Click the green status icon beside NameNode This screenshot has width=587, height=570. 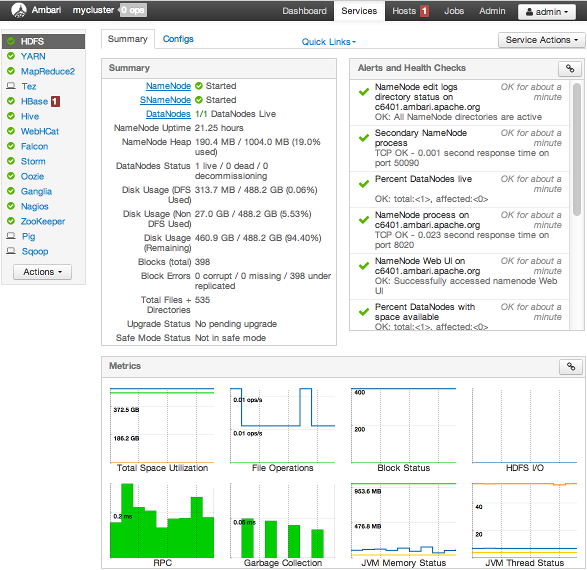199,86
